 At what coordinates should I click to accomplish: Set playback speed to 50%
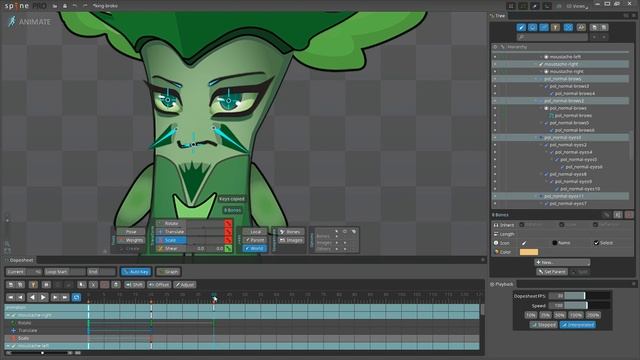pos(560,315)
